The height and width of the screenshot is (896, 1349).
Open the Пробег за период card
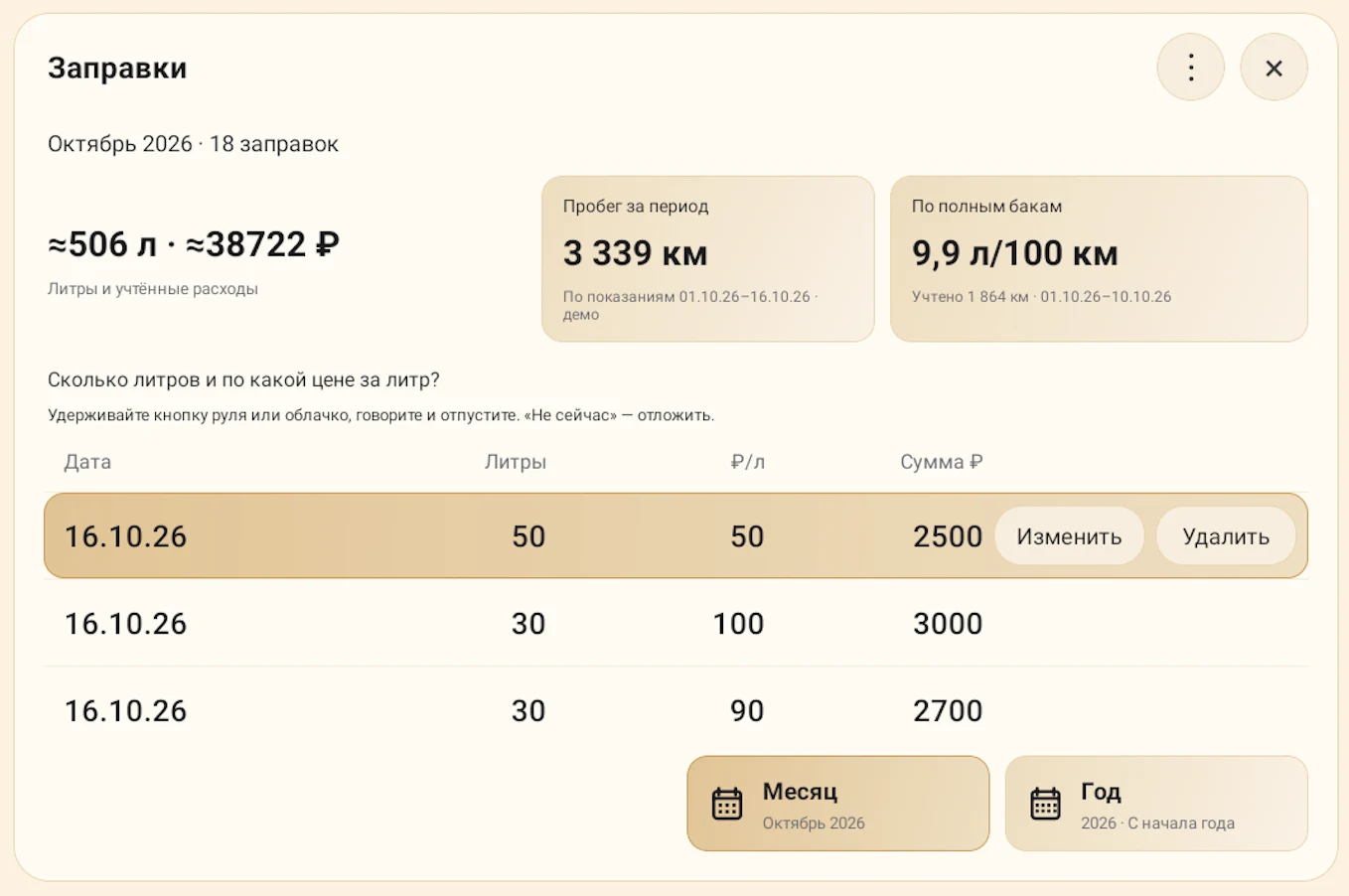click(x=707, y=259)
